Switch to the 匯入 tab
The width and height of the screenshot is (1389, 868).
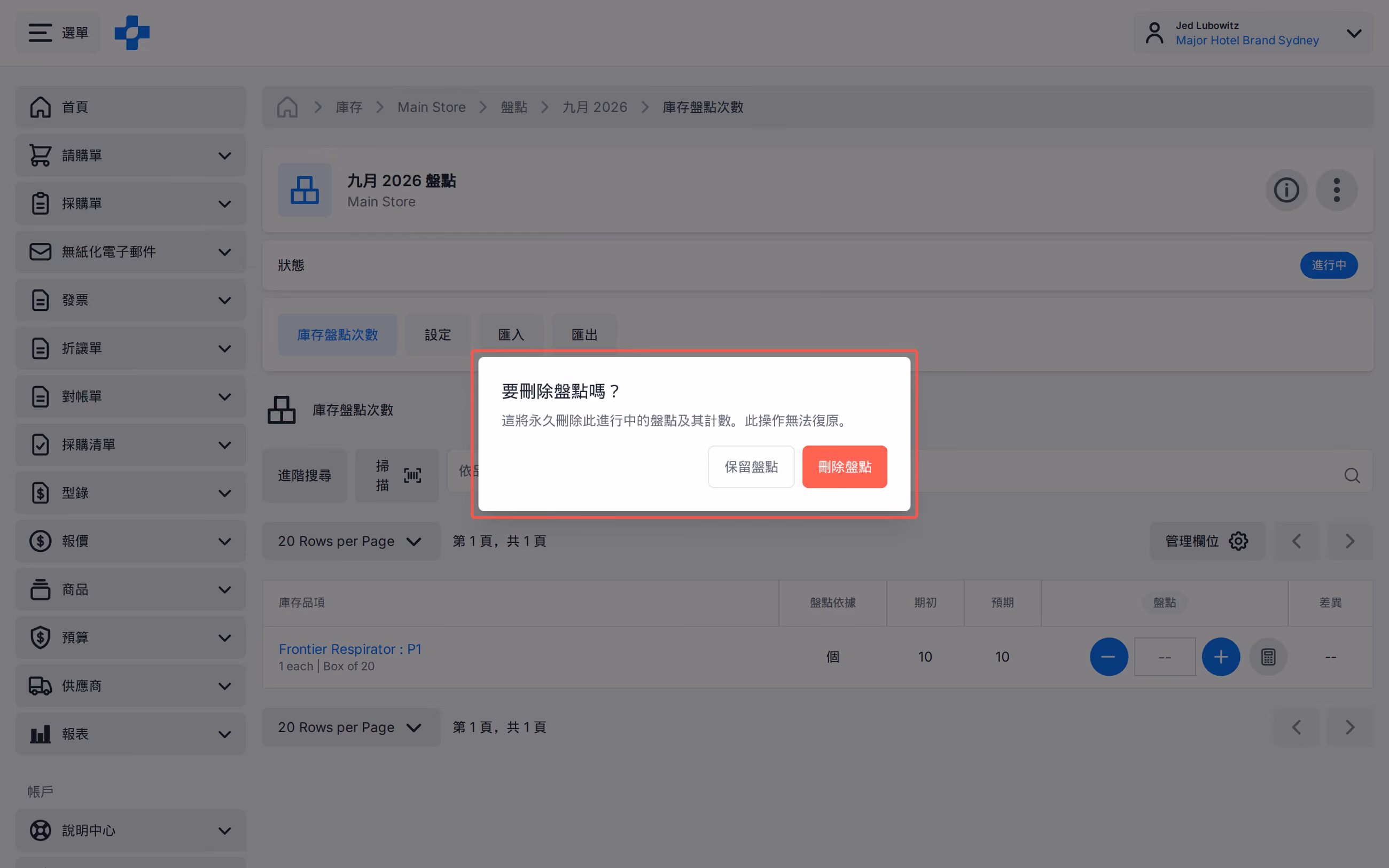click(511, 335)
